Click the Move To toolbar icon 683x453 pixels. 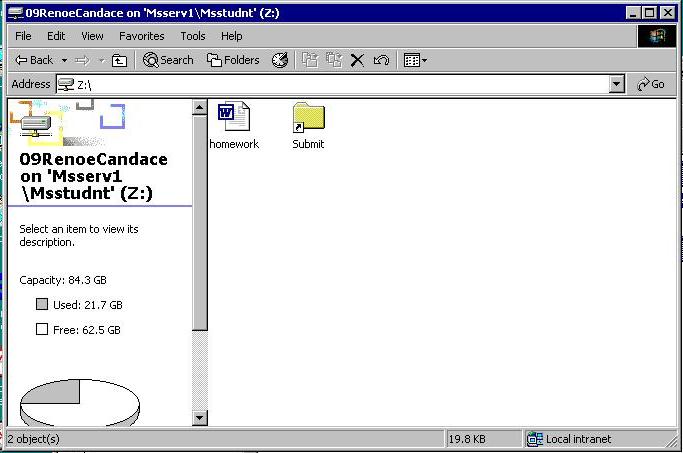click(x=310, y=60)
